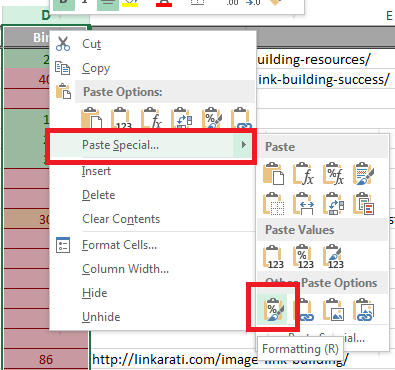Screen dimensions: 395x370
Task: Click Merge Conditional Formatting paste icon
Action: 363,204
